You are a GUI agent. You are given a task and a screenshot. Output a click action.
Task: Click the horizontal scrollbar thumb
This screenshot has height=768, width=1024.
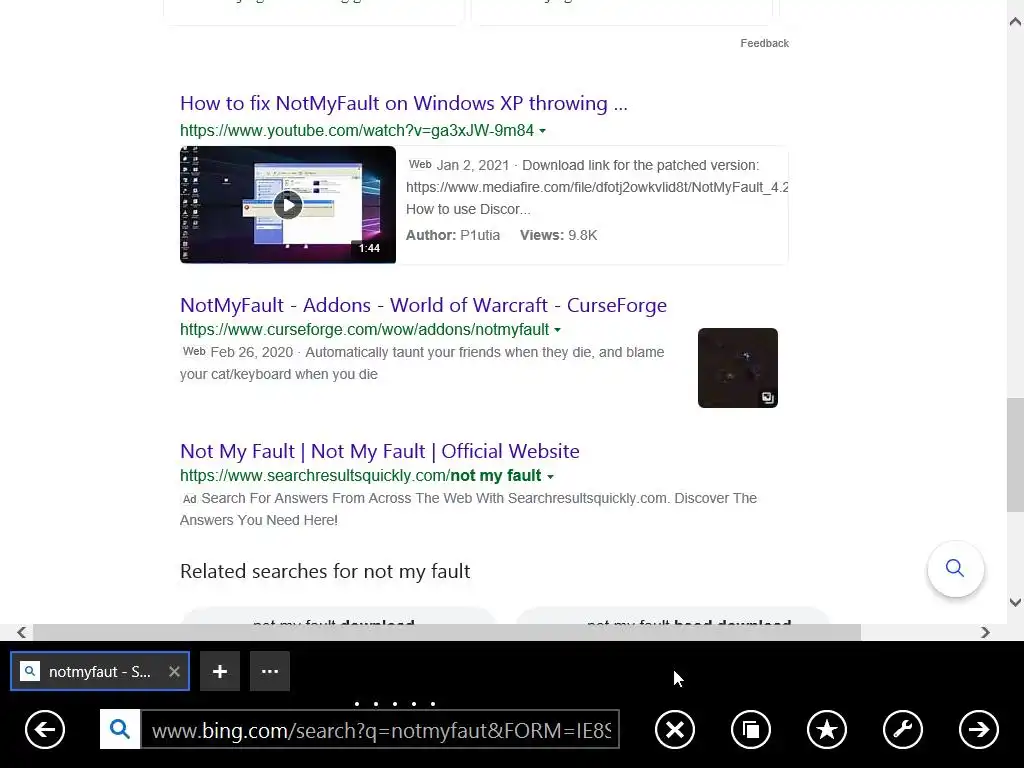pyautogui.click(x=447, y=632)
